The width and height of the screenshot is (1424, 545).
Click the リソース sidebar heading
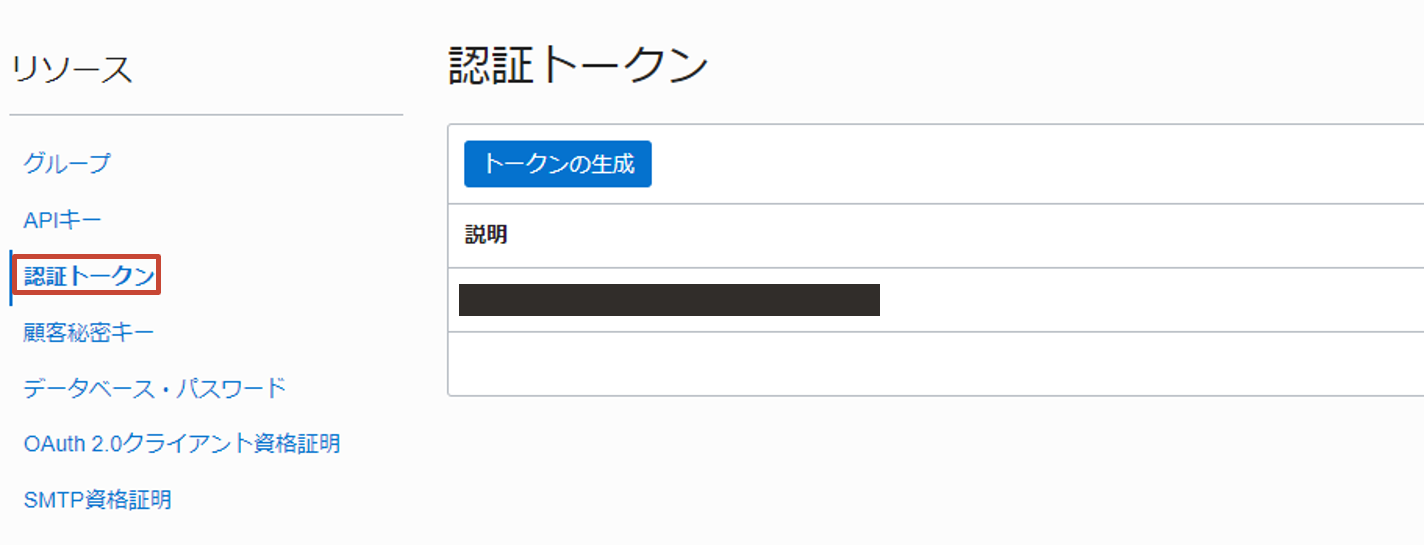(71, 70)
